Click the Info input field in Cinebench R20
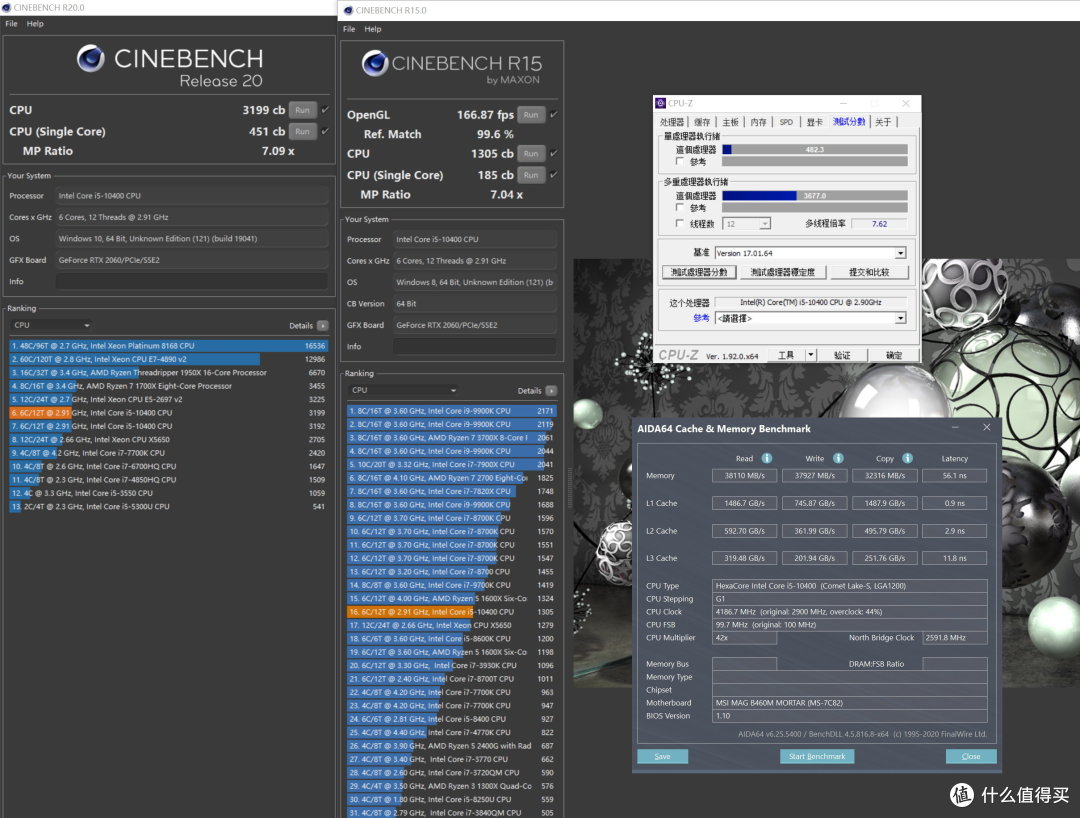The width and height of the screenshot is (1080, 818). click(x=191, y=282)
